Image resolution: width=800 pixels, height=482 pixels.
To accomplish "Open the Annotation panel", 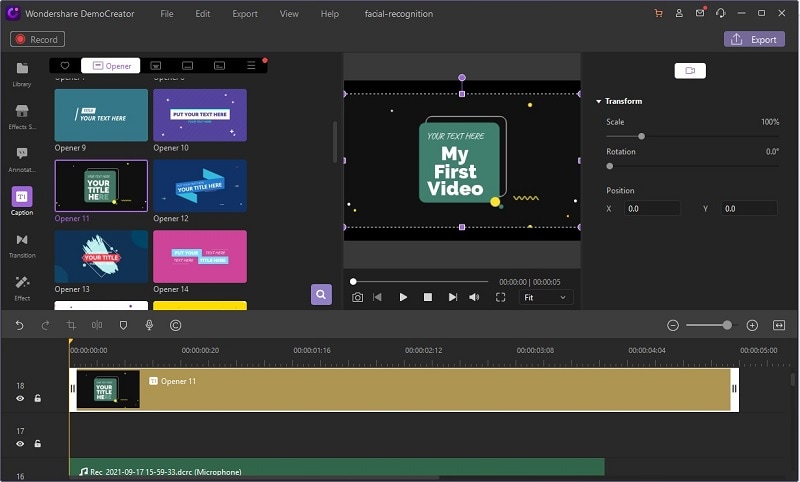I will [22, 160].
